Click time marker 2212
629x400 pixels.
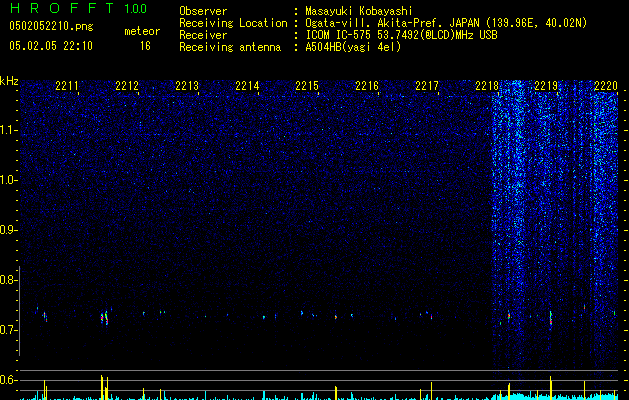(127, 85)
